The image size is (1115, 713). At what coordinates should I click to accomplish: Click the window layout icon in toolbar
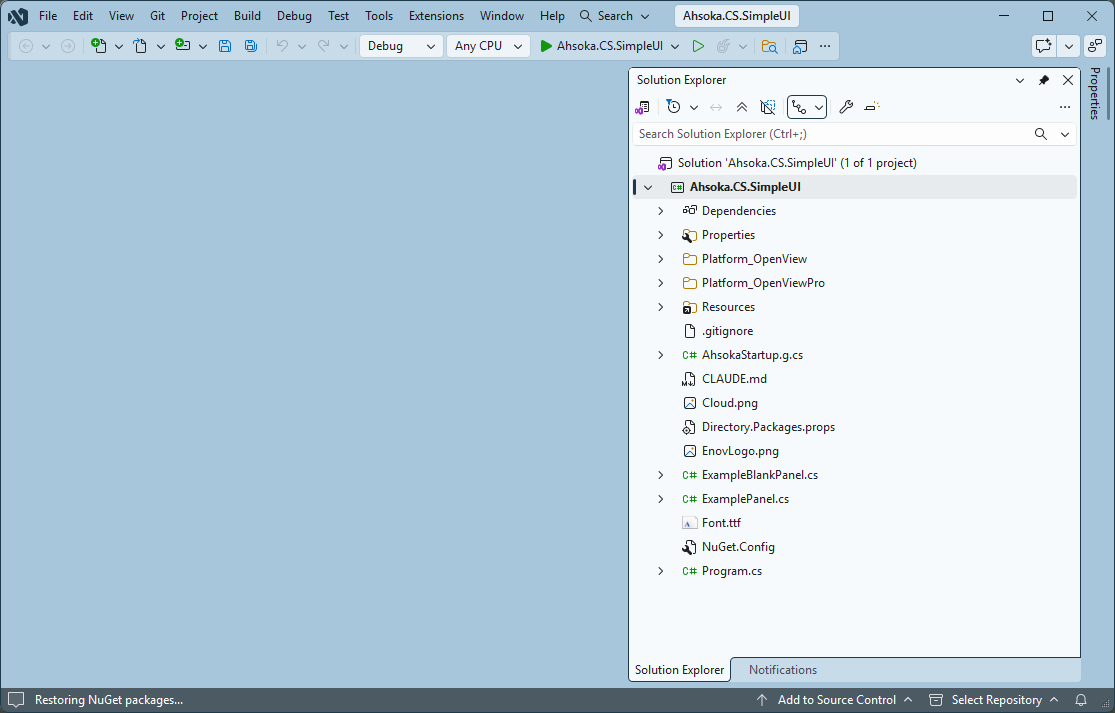tap(800, 46)
